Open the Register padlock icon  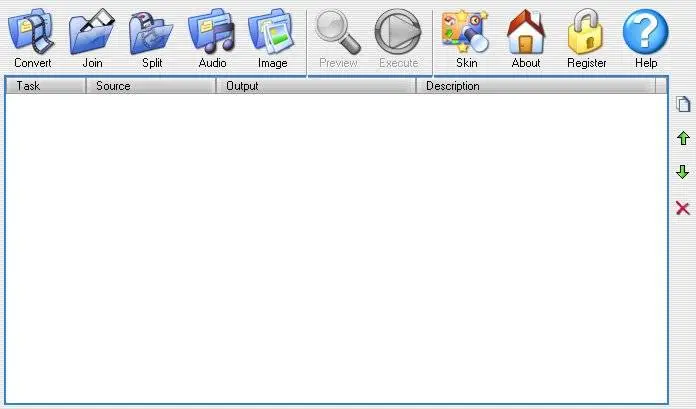click(586, 38)
